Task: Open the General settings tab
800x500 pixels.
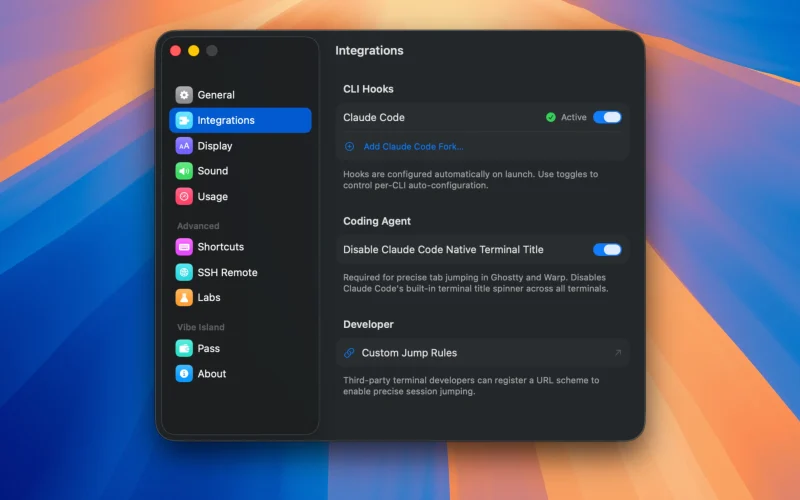Action: click(x=240, y=95)
